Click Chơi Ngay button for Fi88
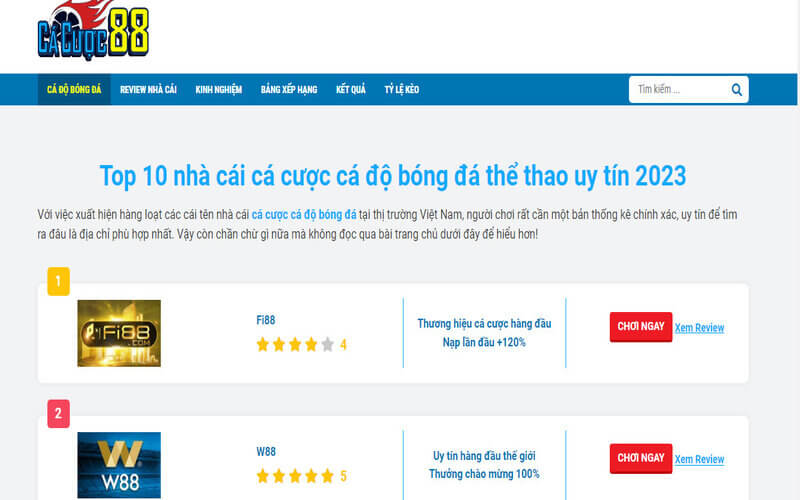 (x=641, y=327)
